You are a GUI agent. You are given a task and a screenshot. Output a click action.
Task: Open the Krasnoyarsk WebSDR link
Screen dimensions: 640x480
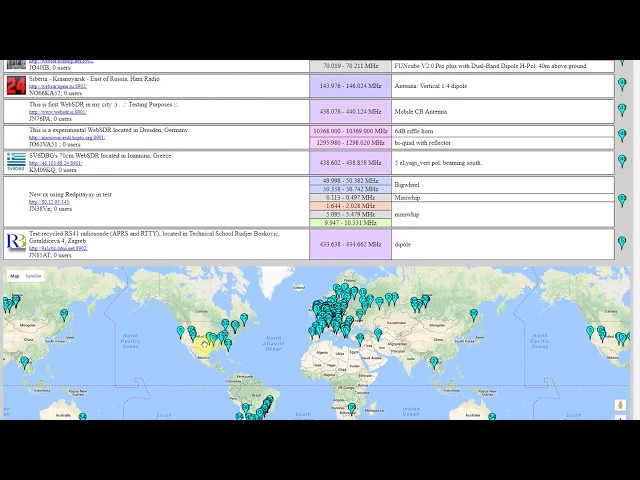(x=58, y=87)
